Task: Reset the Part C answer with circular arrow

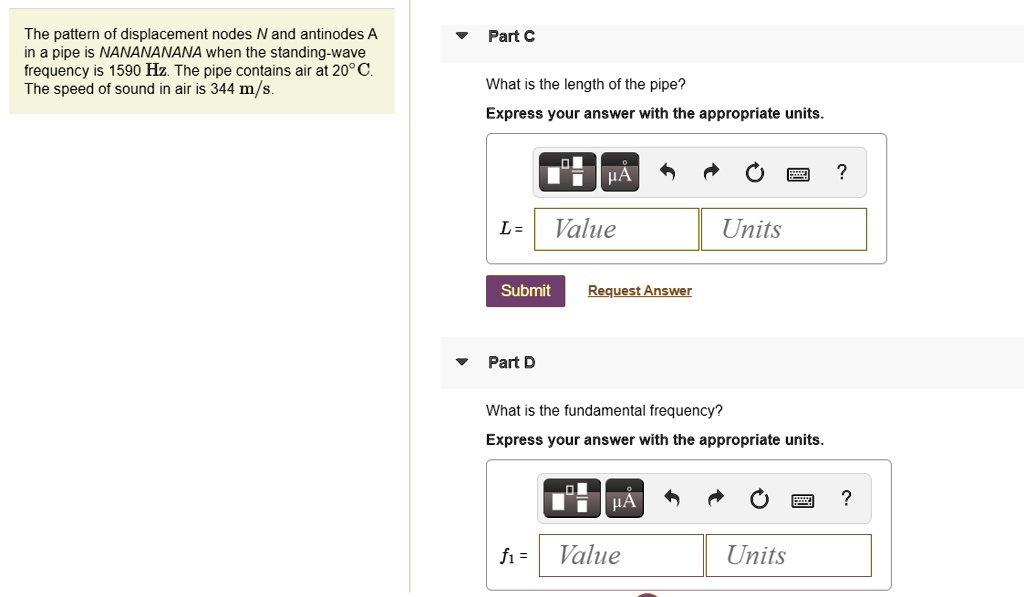Action: pyautogui.click(x=754, y=171)
